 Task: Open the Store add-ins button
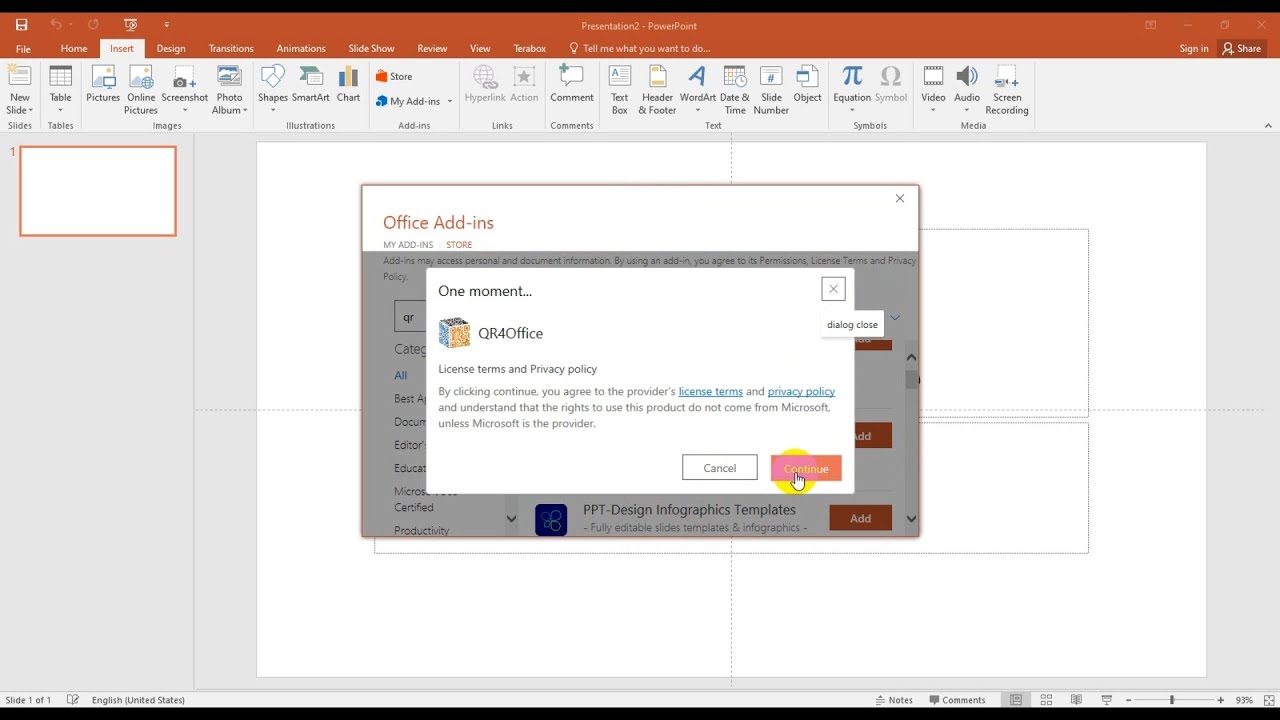tap(394, 76)
